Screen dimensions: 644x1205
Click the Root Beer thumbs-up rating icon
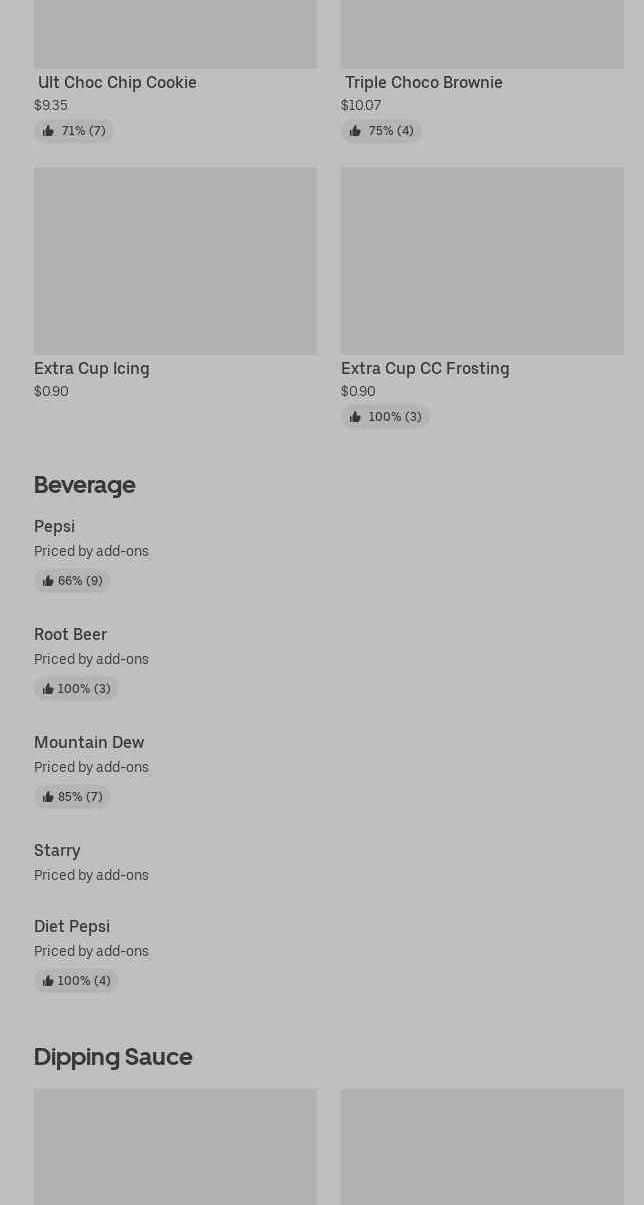[48, 689]
